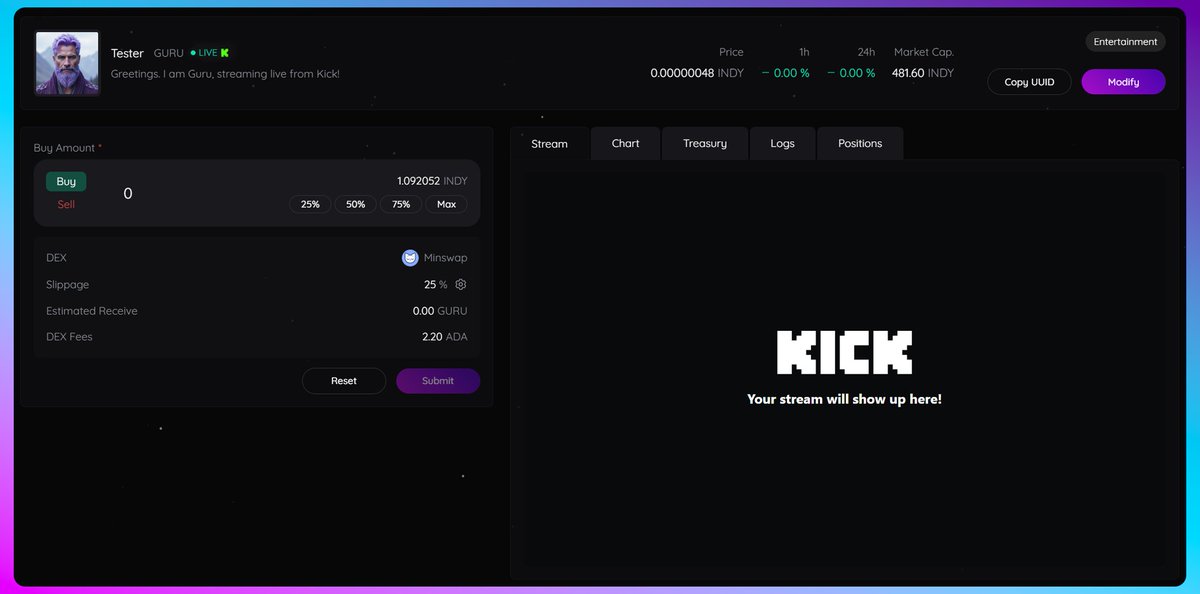Click the Reset button
Screen dimensions: 1200x594
[x=344, y=381]
